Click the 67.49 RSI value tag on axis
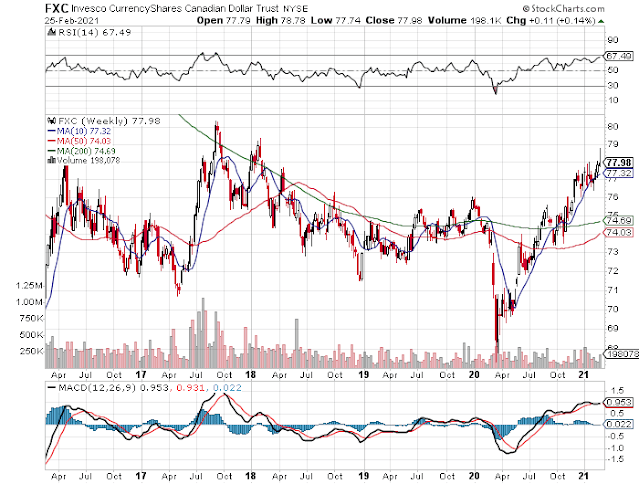The image size is (639, 484). coord(619,56)
